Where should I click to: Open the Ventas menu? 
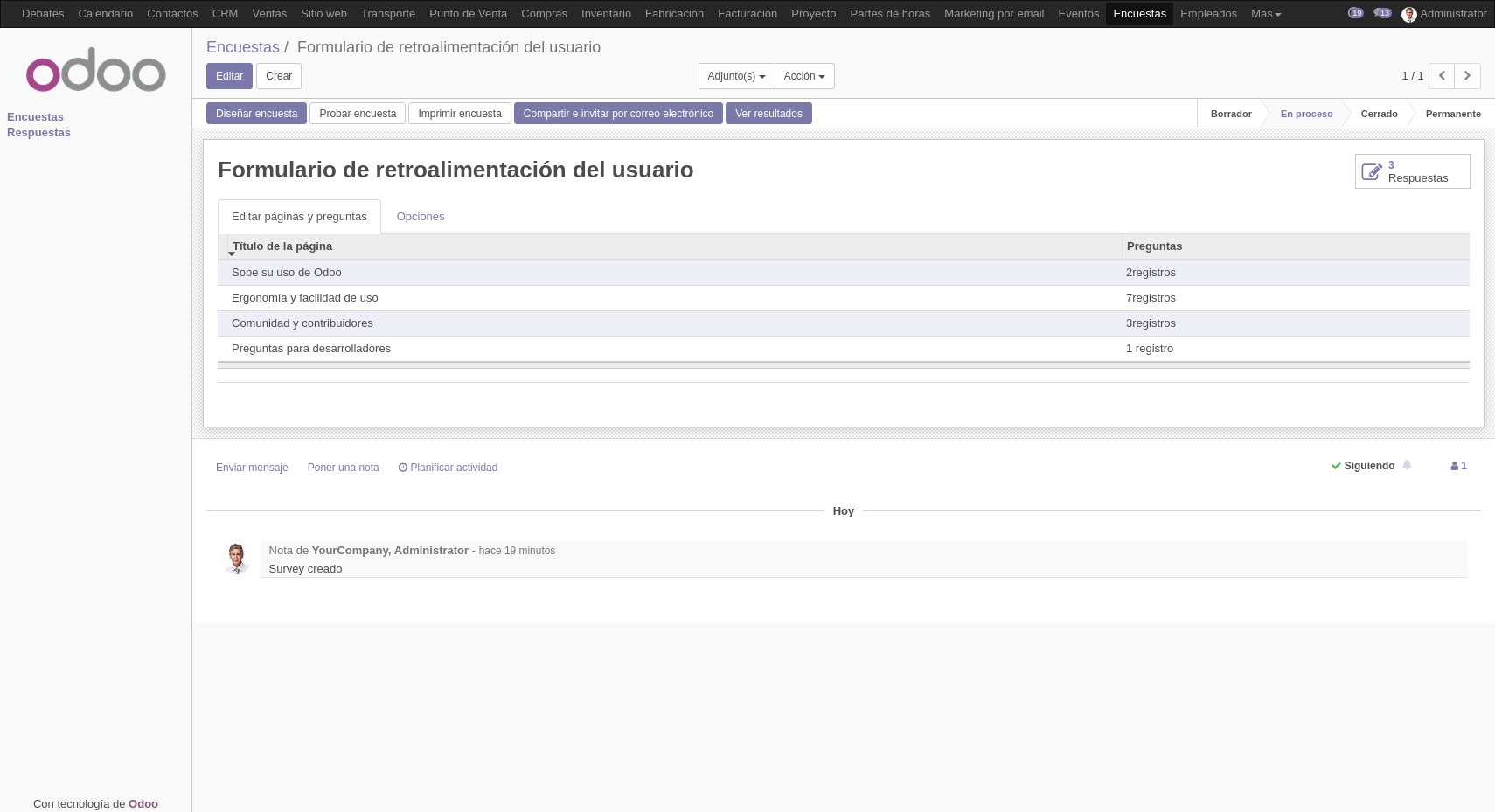pyautogui.click(x=269, y=14)
